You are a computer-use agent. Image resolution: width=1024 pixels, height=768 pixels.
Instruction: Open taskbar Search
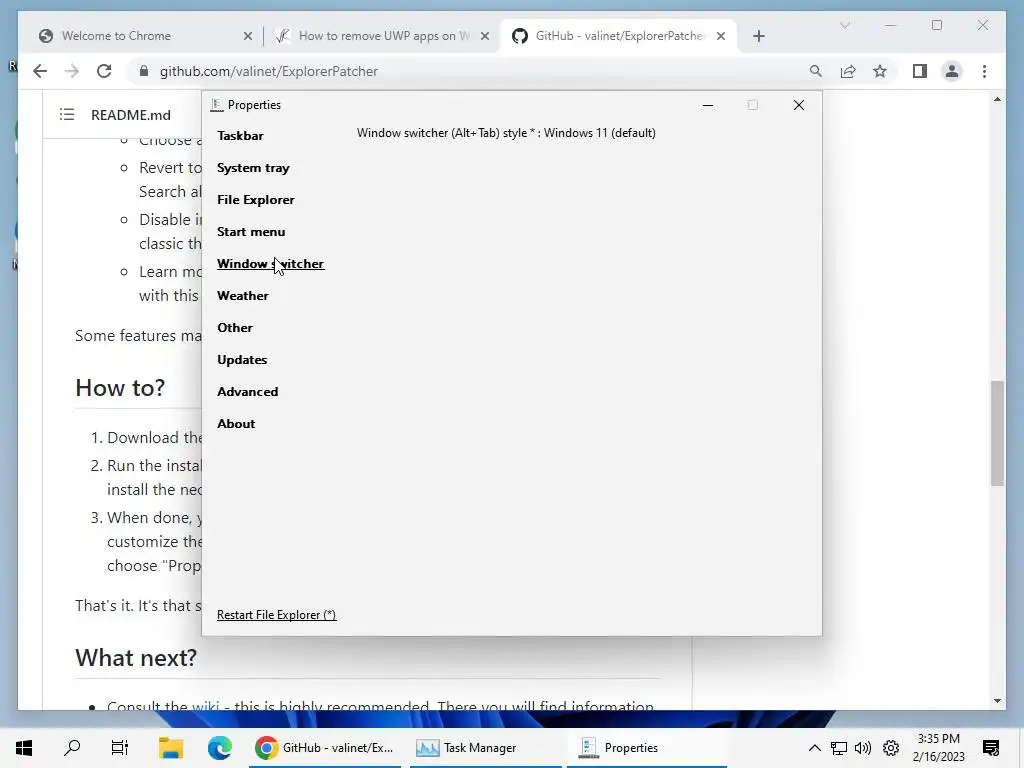72,748
